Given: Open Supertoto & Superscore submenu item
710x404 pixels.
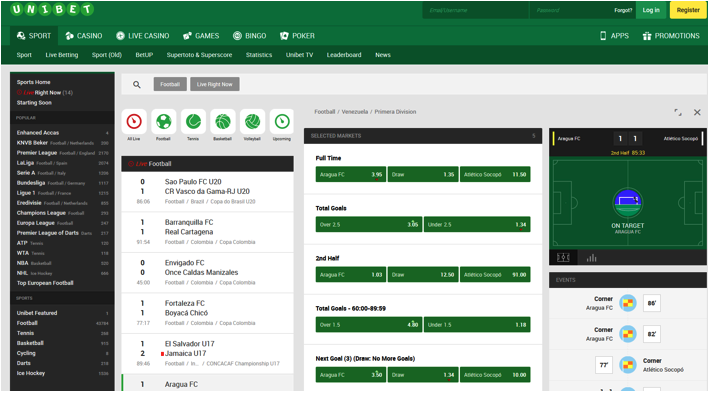Looking at the screenshot, I should pyautogui.click(x=199, y=55).
